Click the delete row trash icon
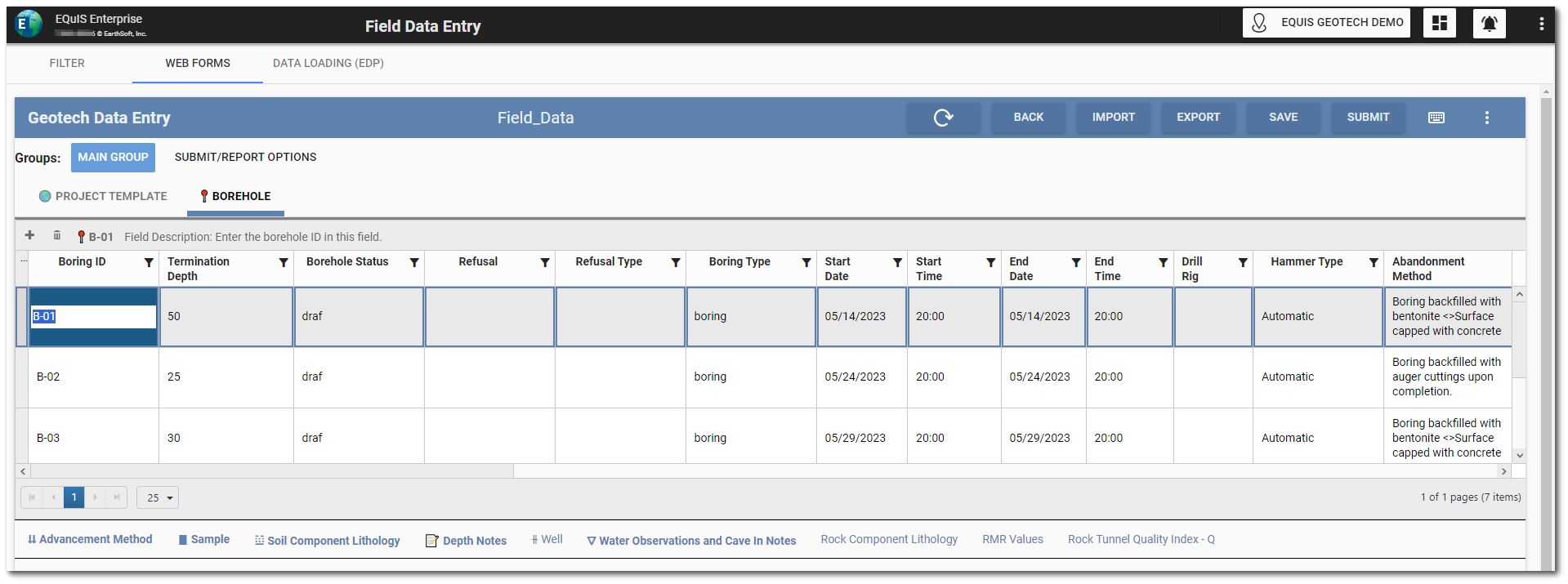1568x584 pixels. [56, 236]
